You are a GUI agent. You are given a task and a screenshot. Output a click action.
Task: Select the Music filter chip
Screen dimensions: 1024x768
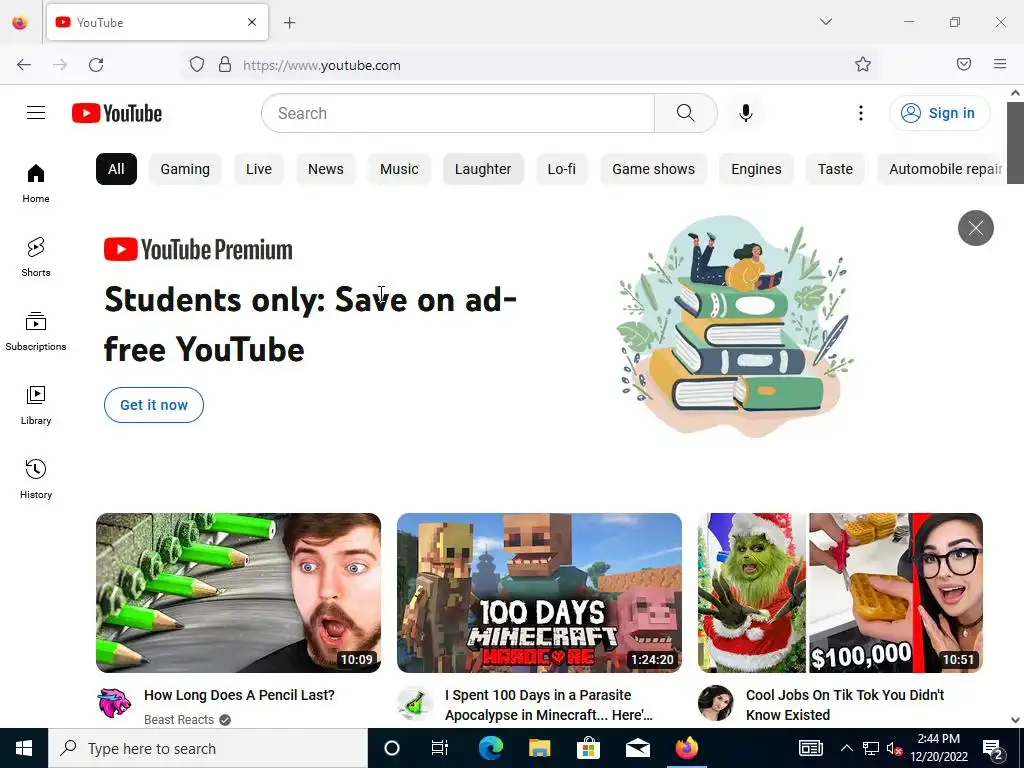399,169
